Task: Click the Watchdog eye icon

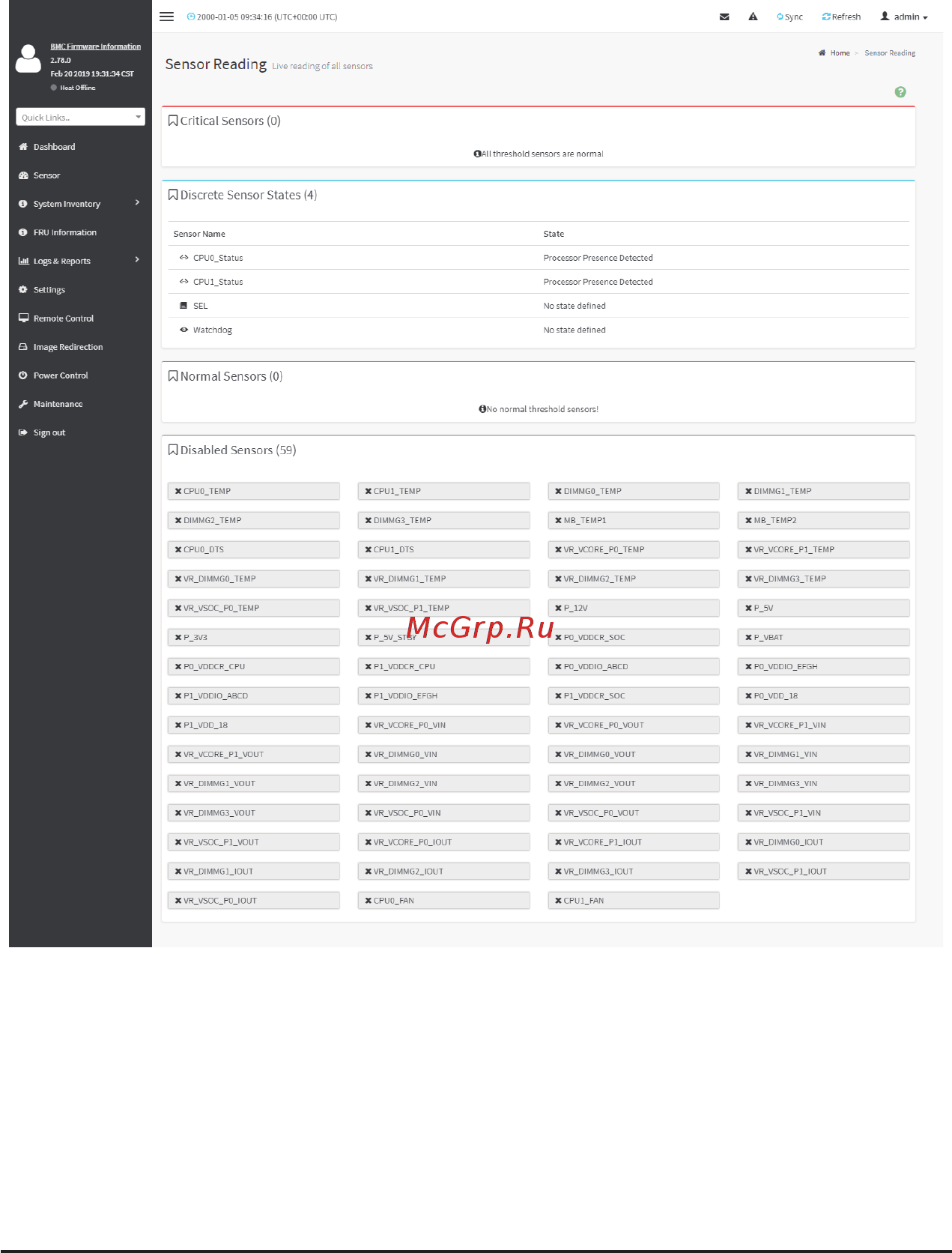Action: 184,330
